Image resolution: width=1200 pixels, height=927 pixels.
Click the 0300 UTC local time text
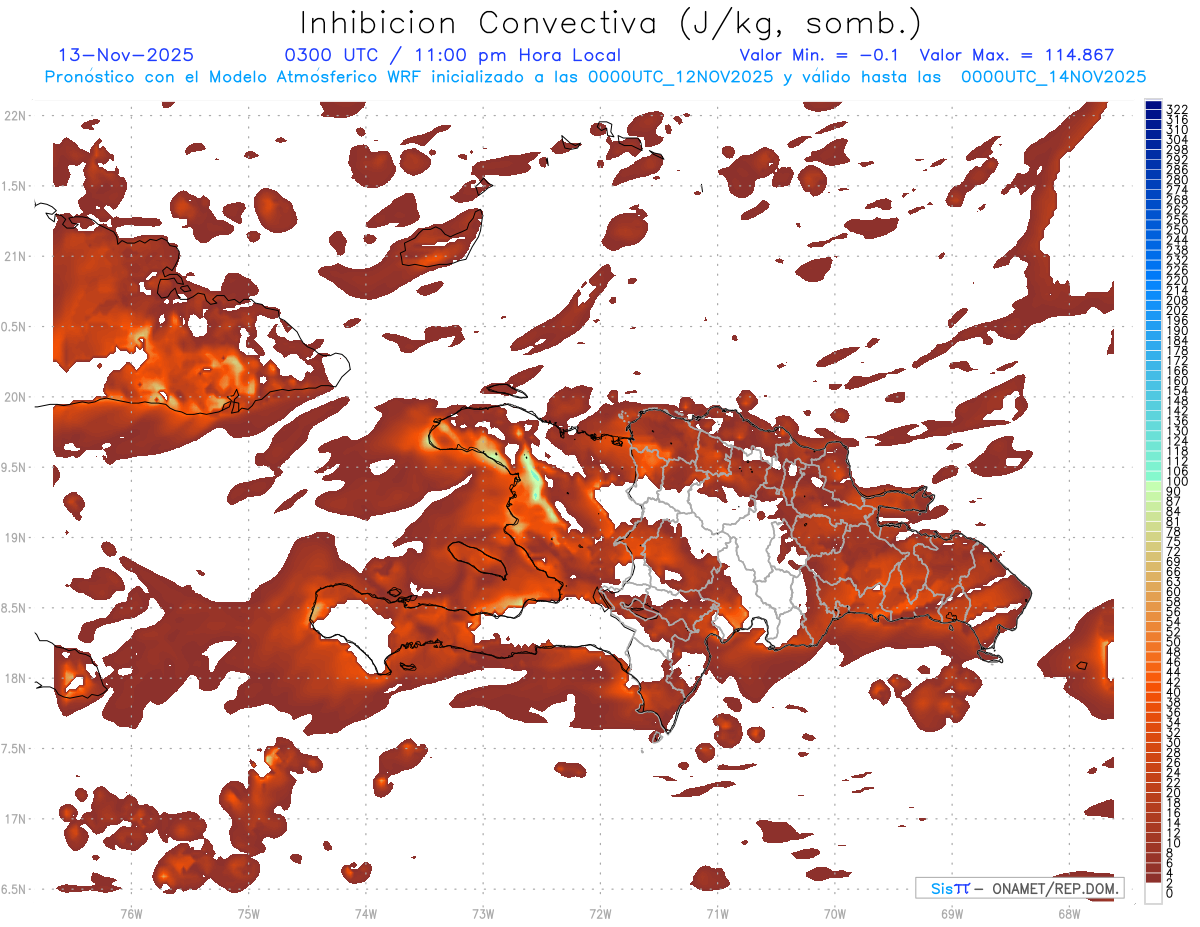pyautogui.click(x=453, y=56)
